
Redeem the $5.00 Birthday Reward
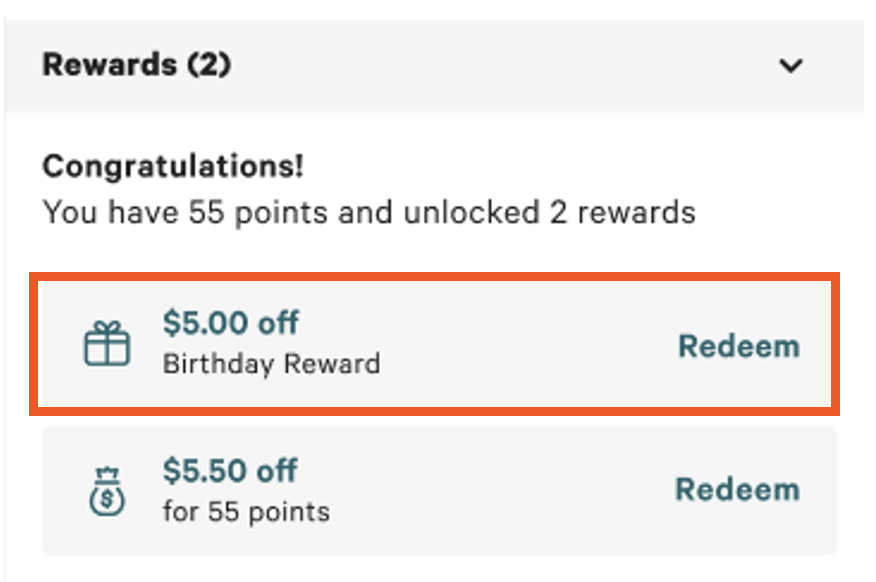click(x=739, y=345)
